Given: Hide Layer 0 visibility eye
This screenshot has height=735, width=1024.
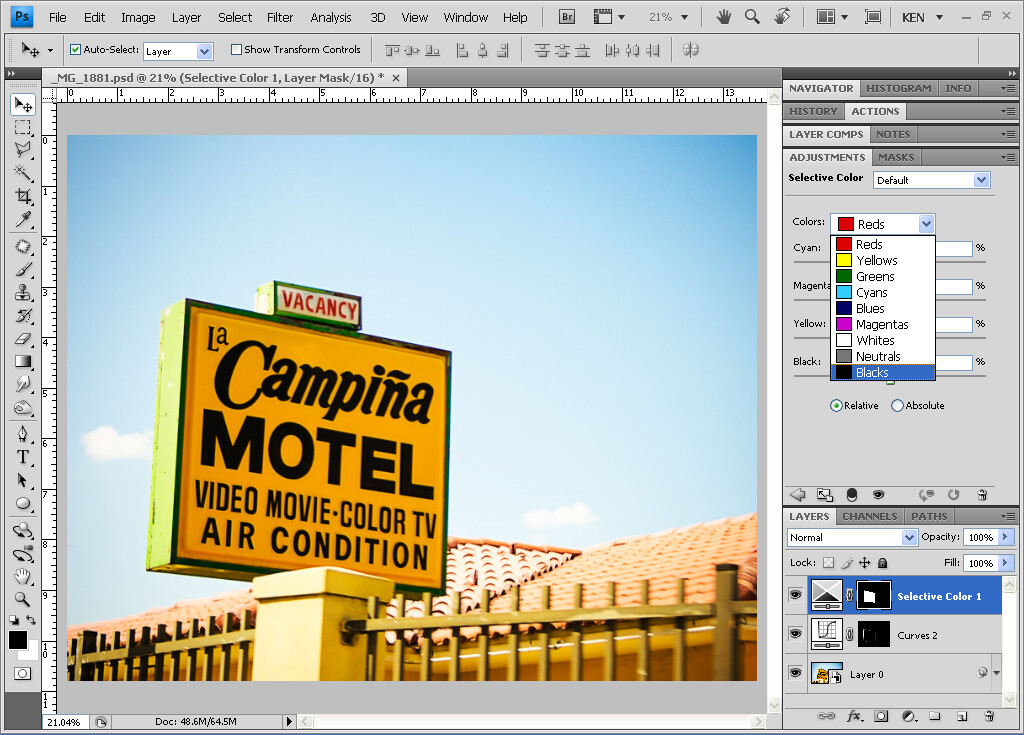Looking at the screenshot, I should tap(795, 673).
